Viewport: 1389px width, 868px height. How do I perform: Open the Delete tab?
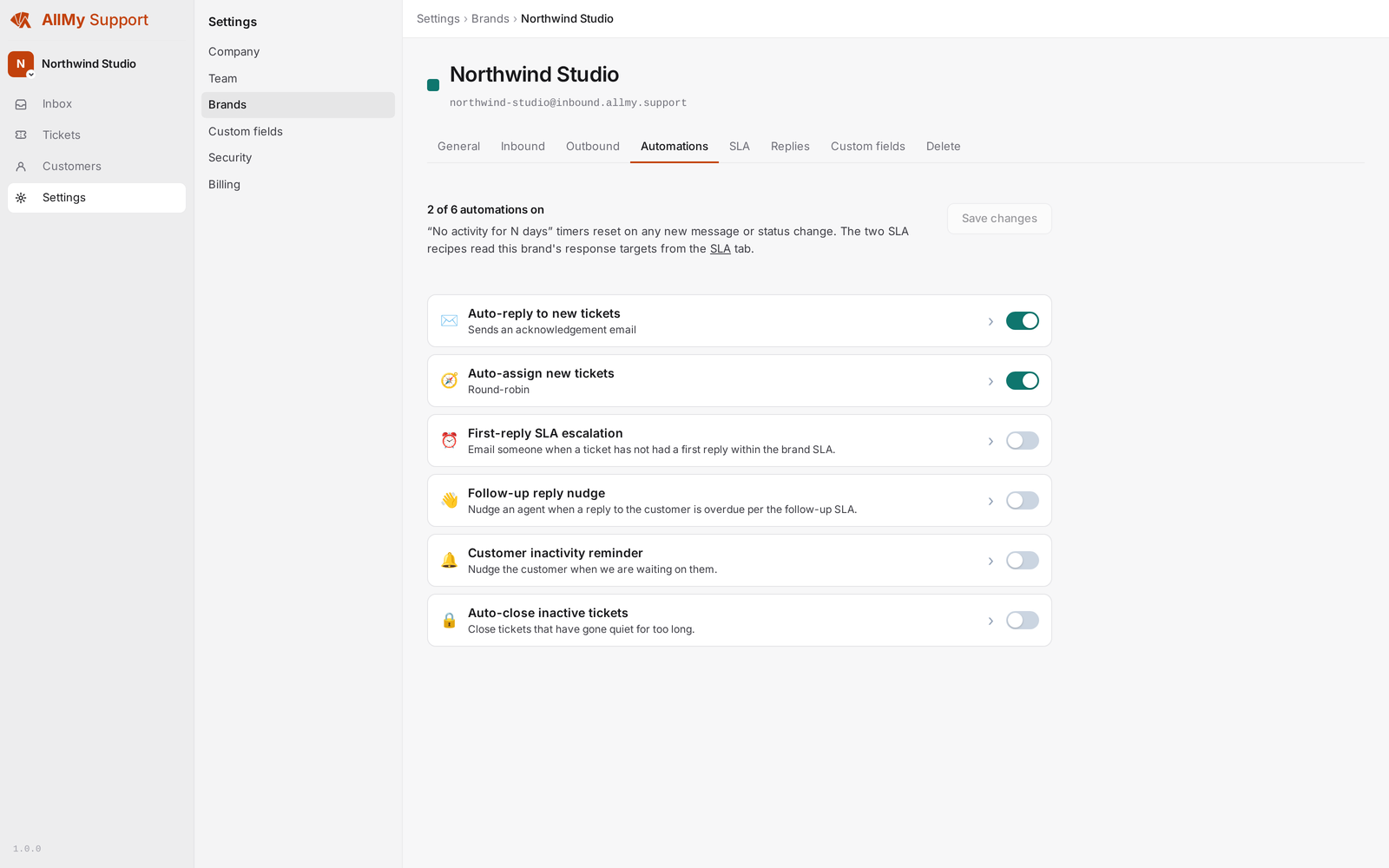click(x=944, y=147)
